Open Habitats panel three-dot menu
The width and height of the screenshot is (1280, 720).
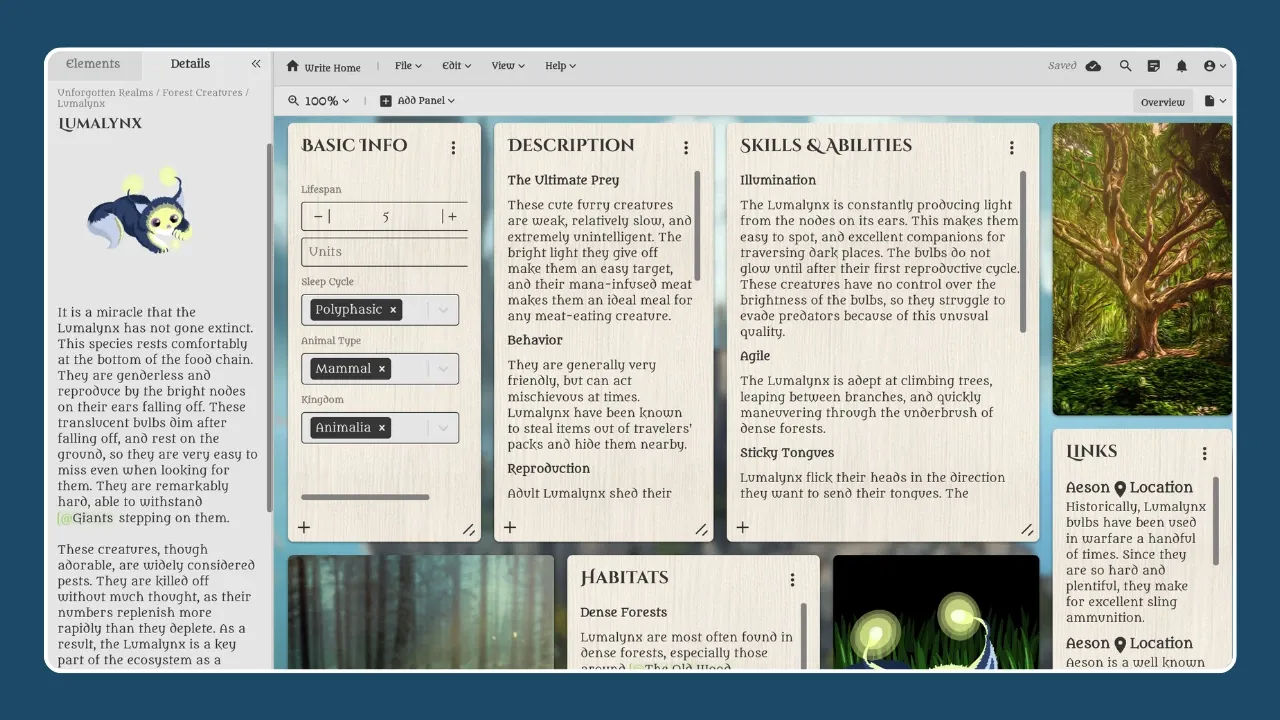792,579
